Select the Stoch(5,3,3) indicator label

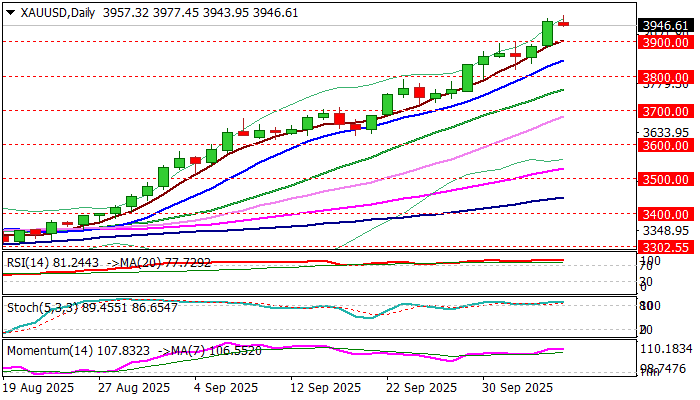click(x=38, y=305)
